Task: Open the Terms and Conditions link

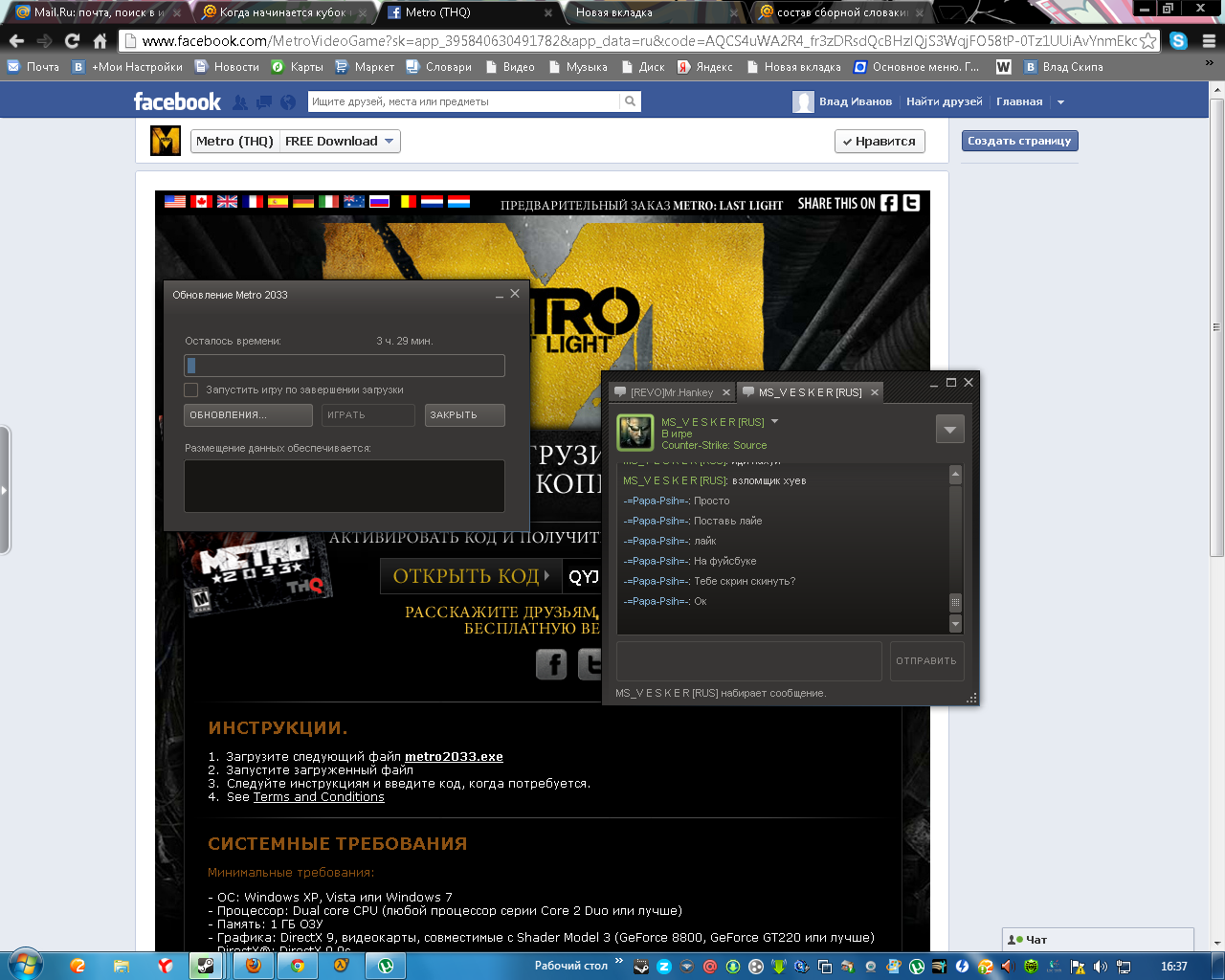Action: [x=319, y=796]
